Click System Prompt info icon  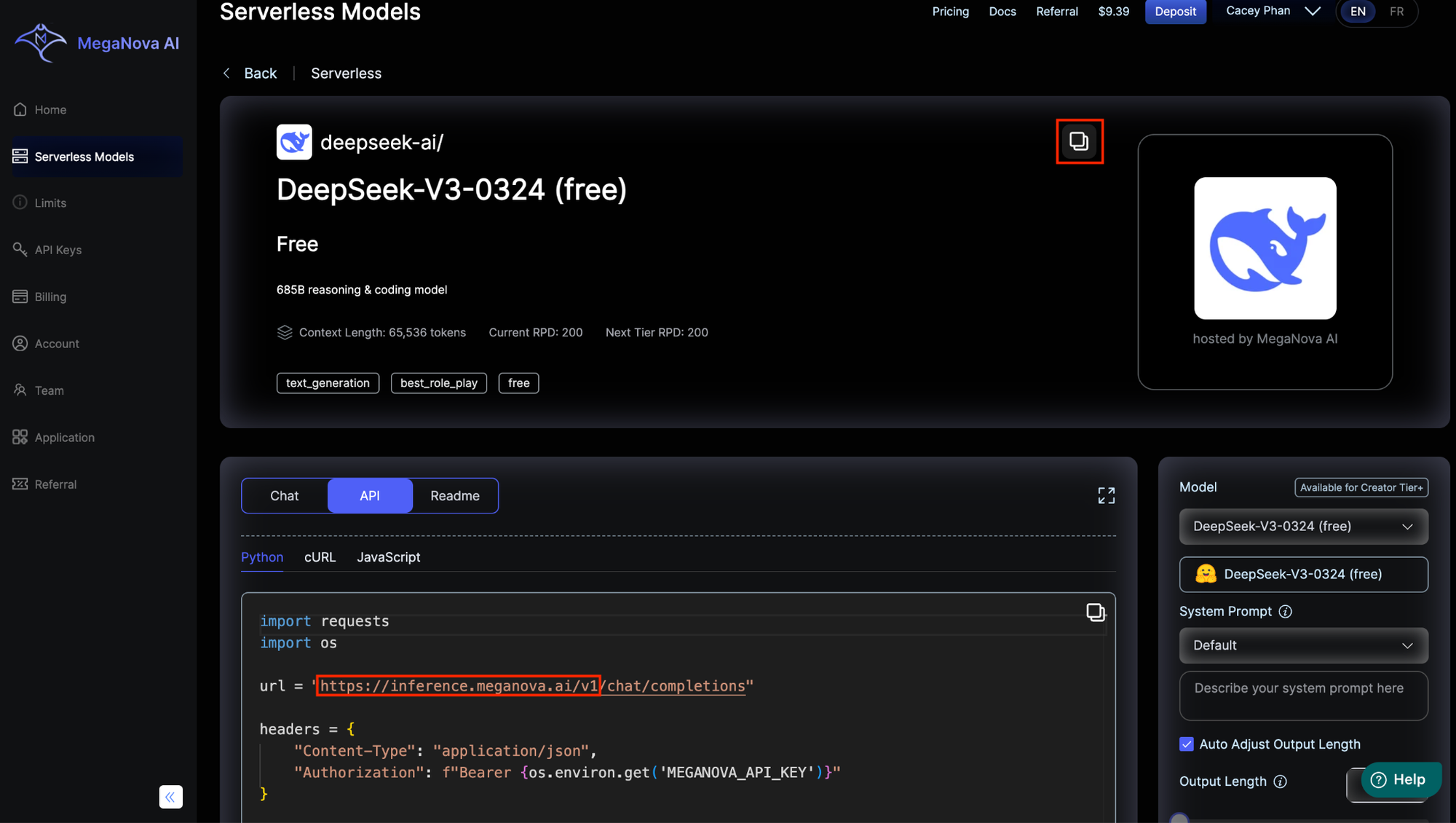[x=1286, y=612]
